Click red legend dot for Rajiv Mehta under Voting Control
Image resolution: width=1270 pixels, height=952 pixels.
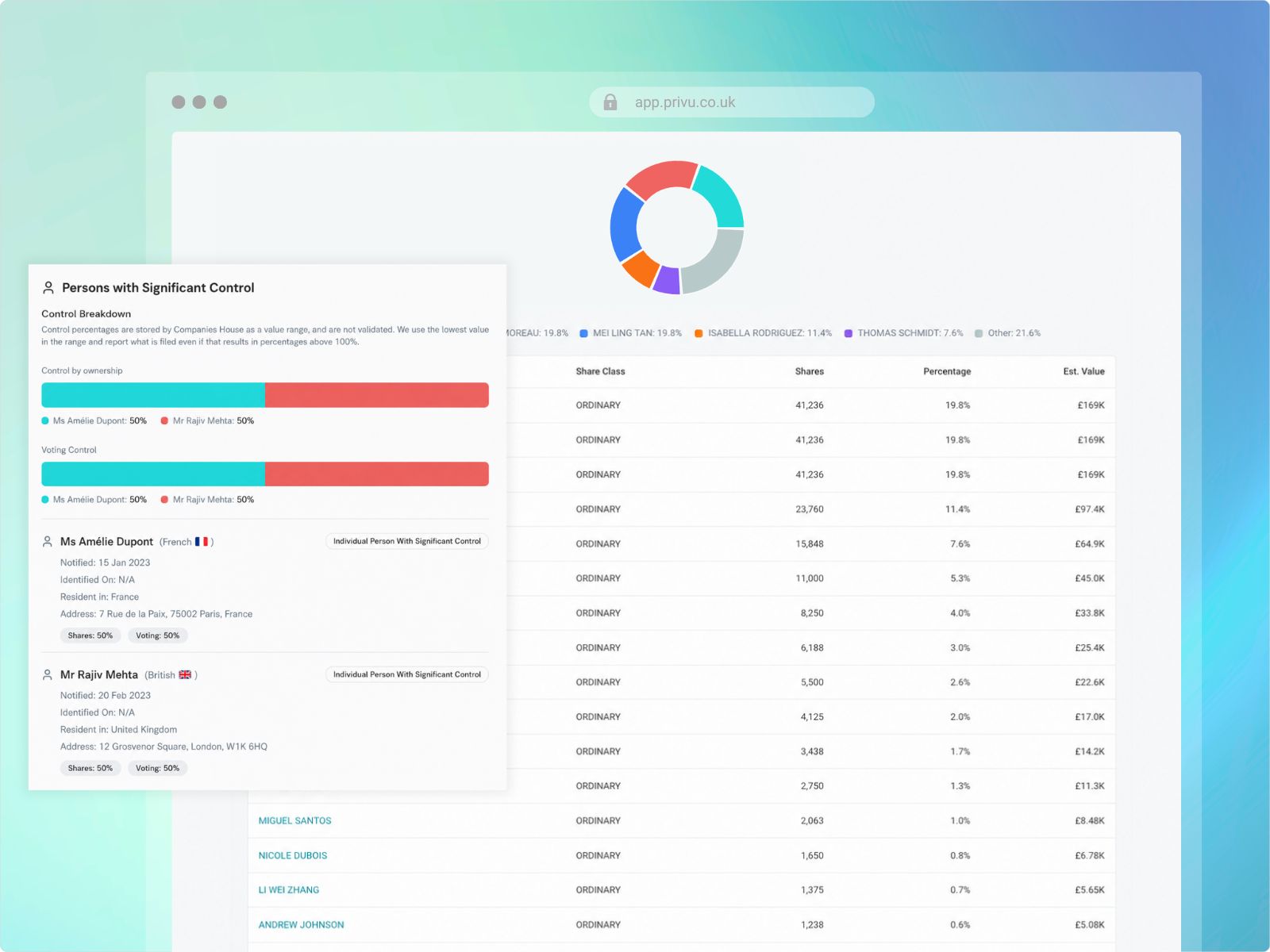(x=164, y=500)
